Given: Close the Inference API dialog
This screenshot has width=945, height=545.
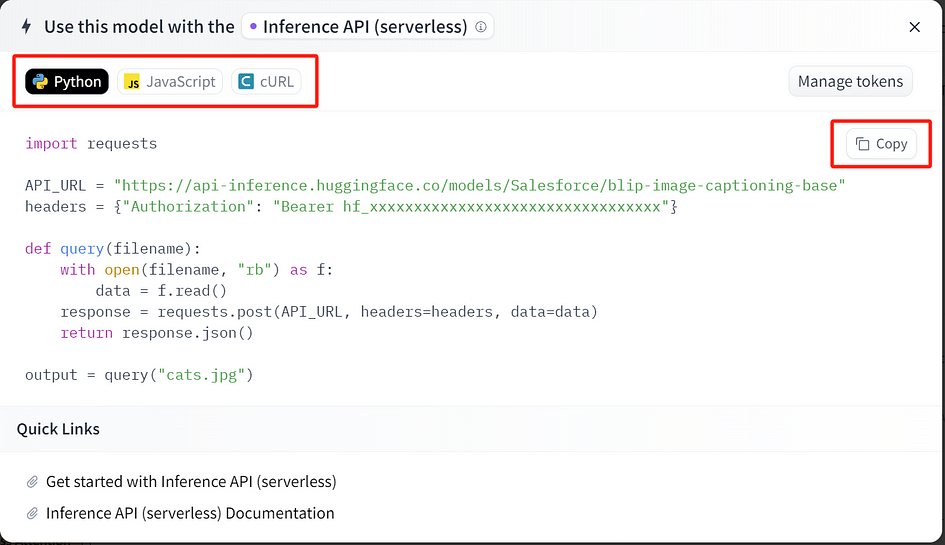Looking at the screenshot, I should [x=914, y=27].
